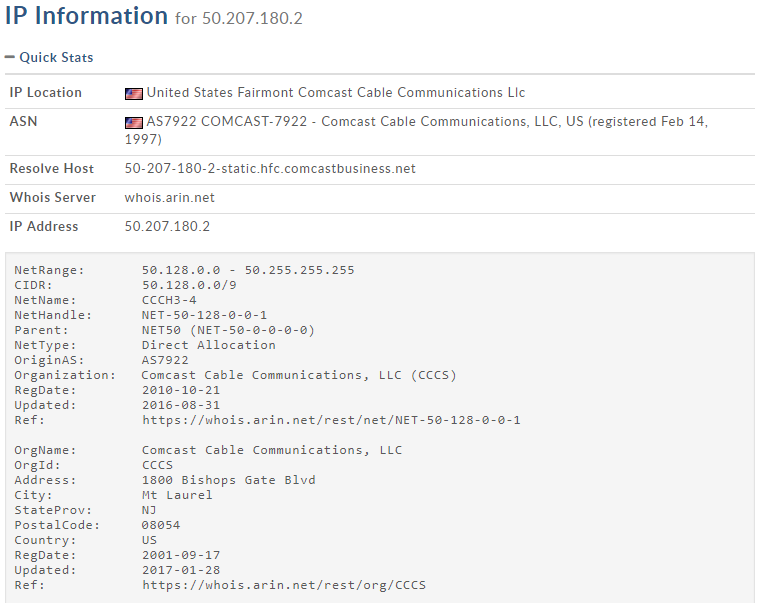Open the NET-50-128-0-0-1 Ref URL
Screen dimensions: 773x603
pyautogui.click(x=331, y=420)
